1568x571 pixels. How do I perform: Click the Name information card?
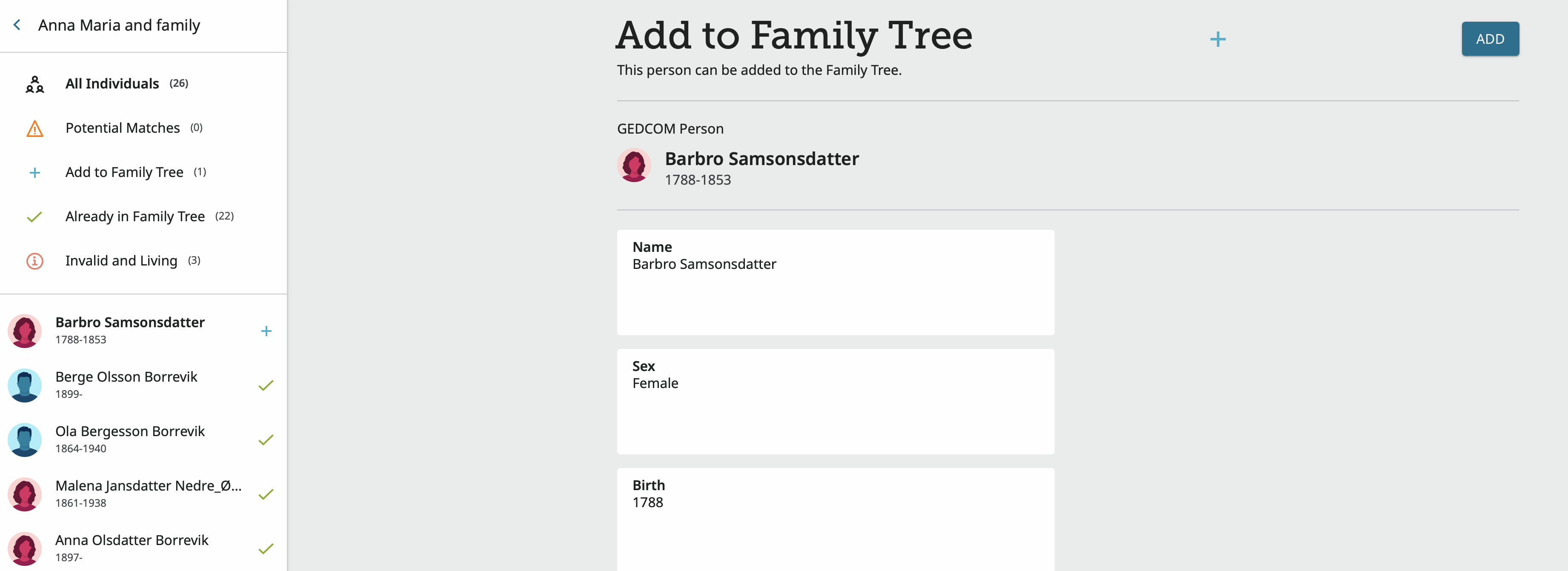(835, 282)
